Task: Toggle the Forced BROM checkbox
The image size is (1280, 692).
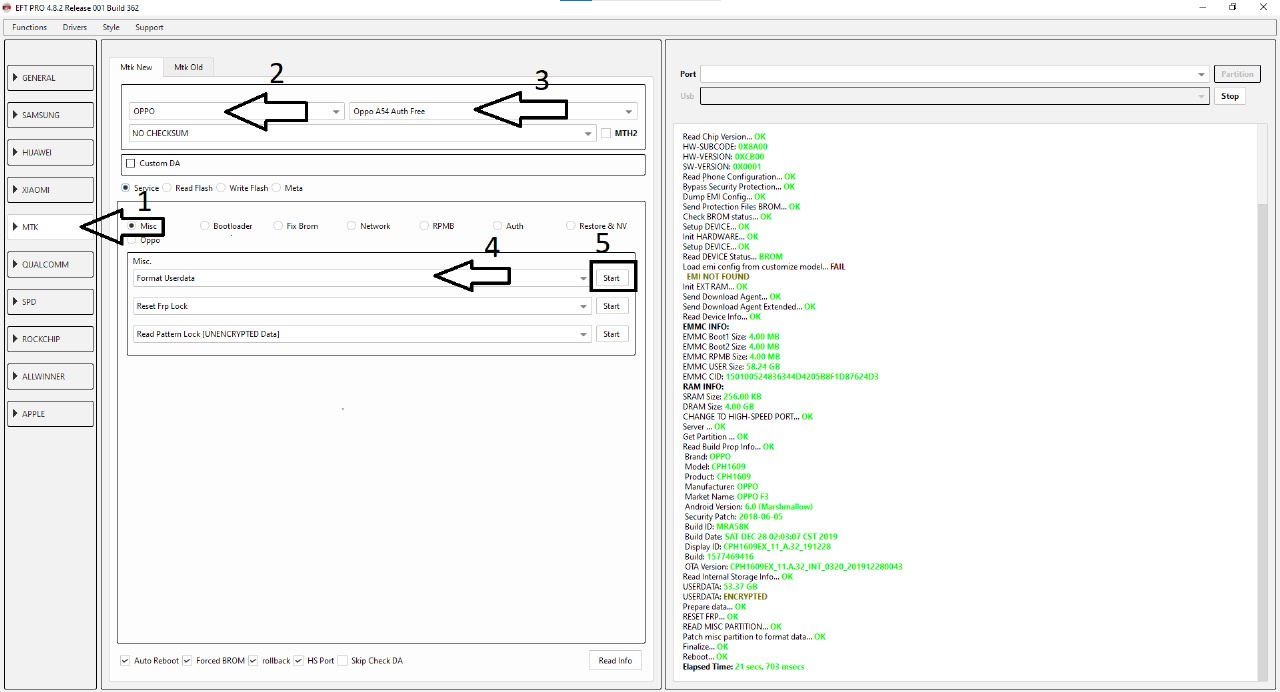Action: (x=187, y=661)
